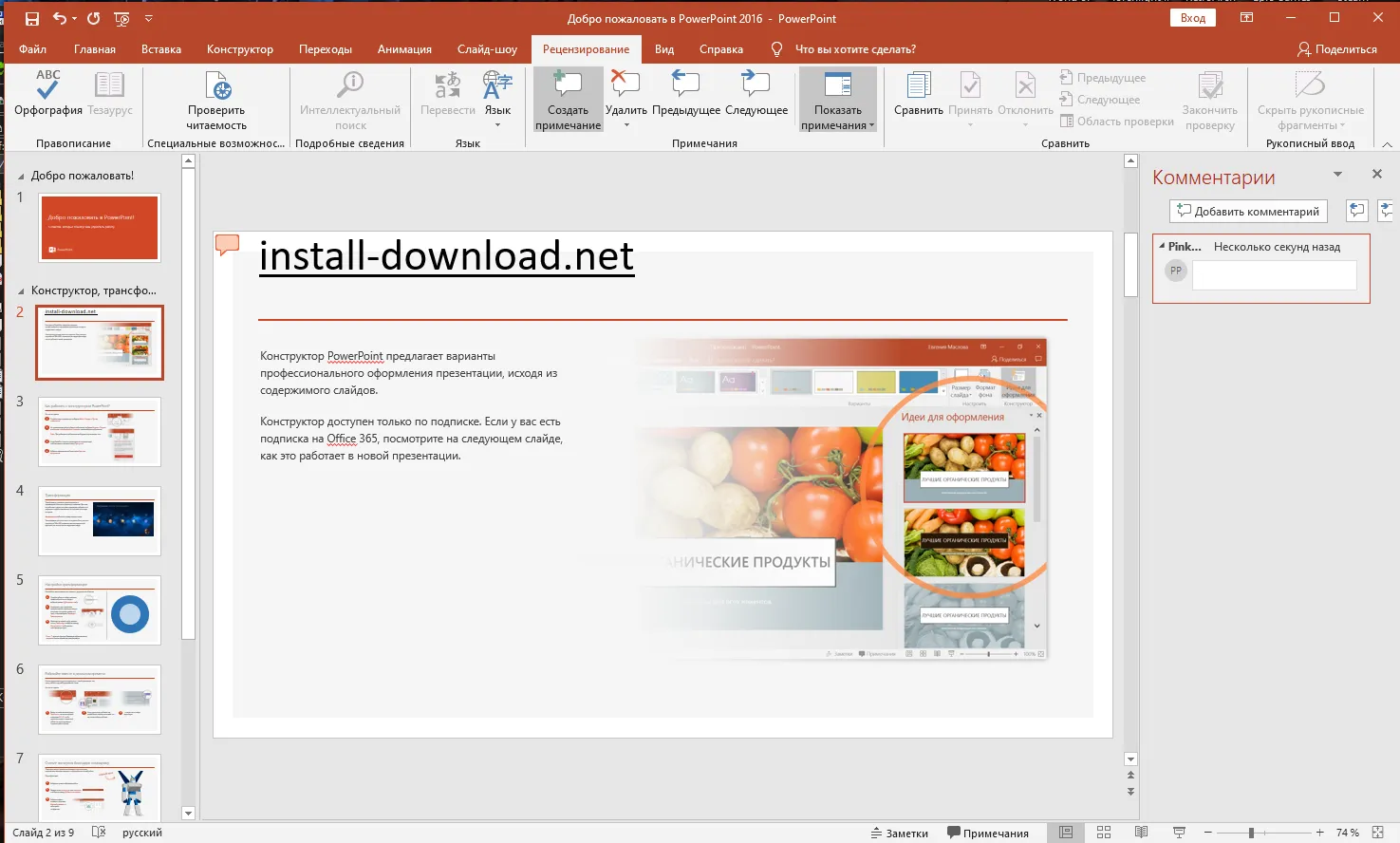This screenshot has width=1400, height=843.
Task: Run the Орфография spell check
Action: 47,93
